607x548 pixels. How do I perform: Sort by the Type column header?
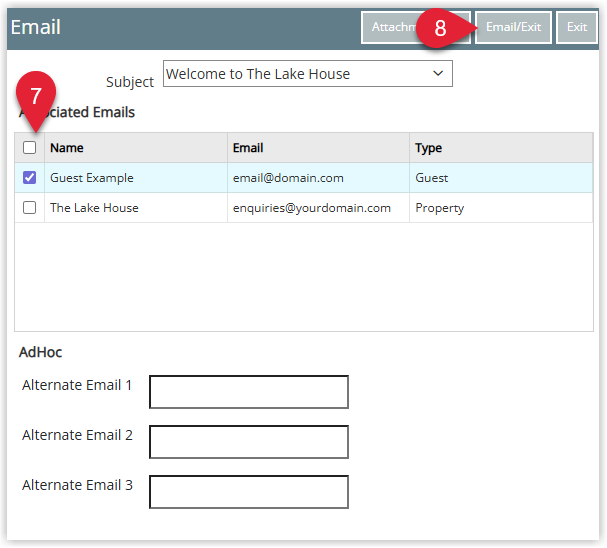[501, 147]
